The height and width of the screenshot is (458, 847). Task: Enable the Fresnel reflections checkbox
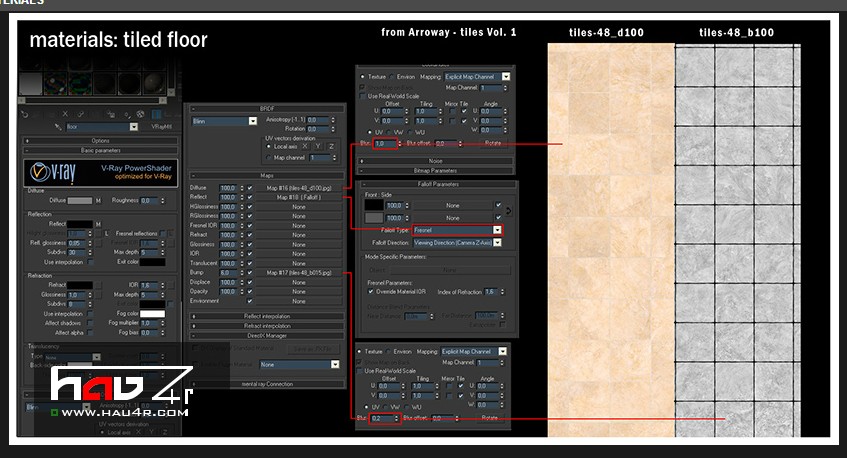point(163,233)
